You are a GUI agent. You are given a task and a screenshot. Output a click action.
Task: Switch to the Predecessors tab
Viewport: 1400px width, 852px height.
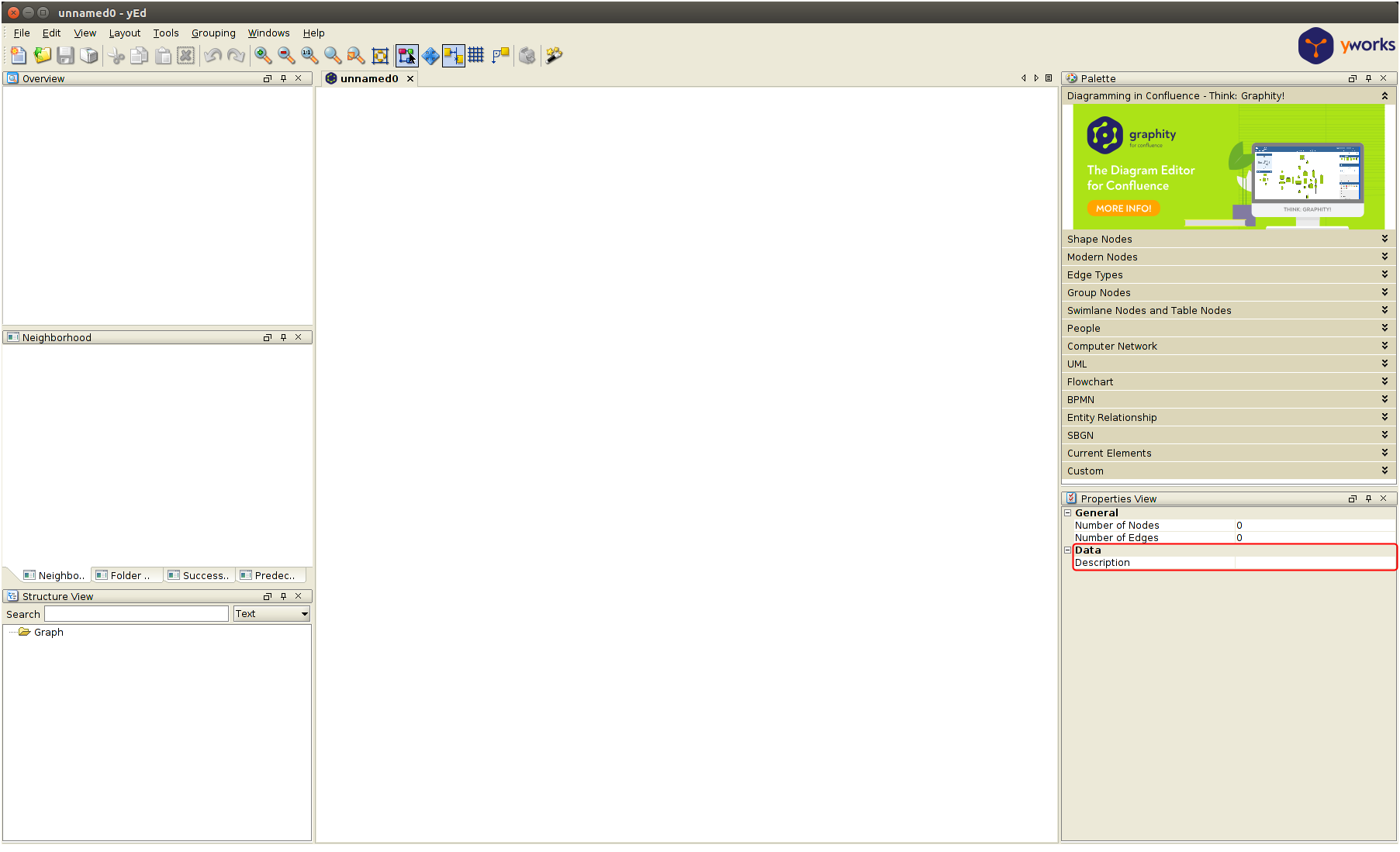[271, 575]
